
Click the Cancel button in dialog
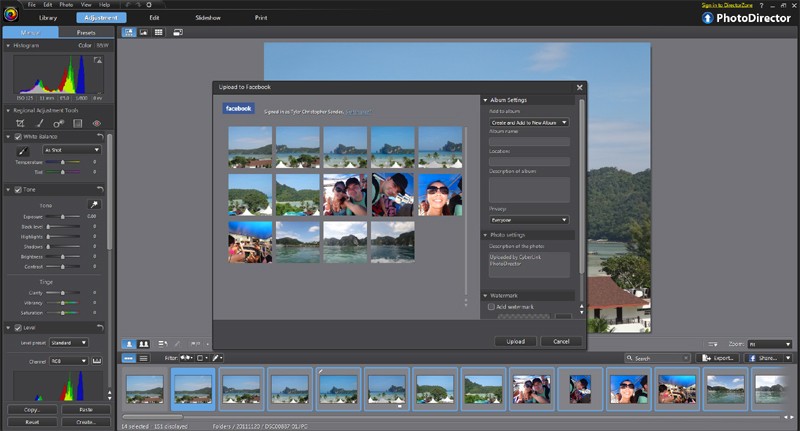tap(561, 341)
